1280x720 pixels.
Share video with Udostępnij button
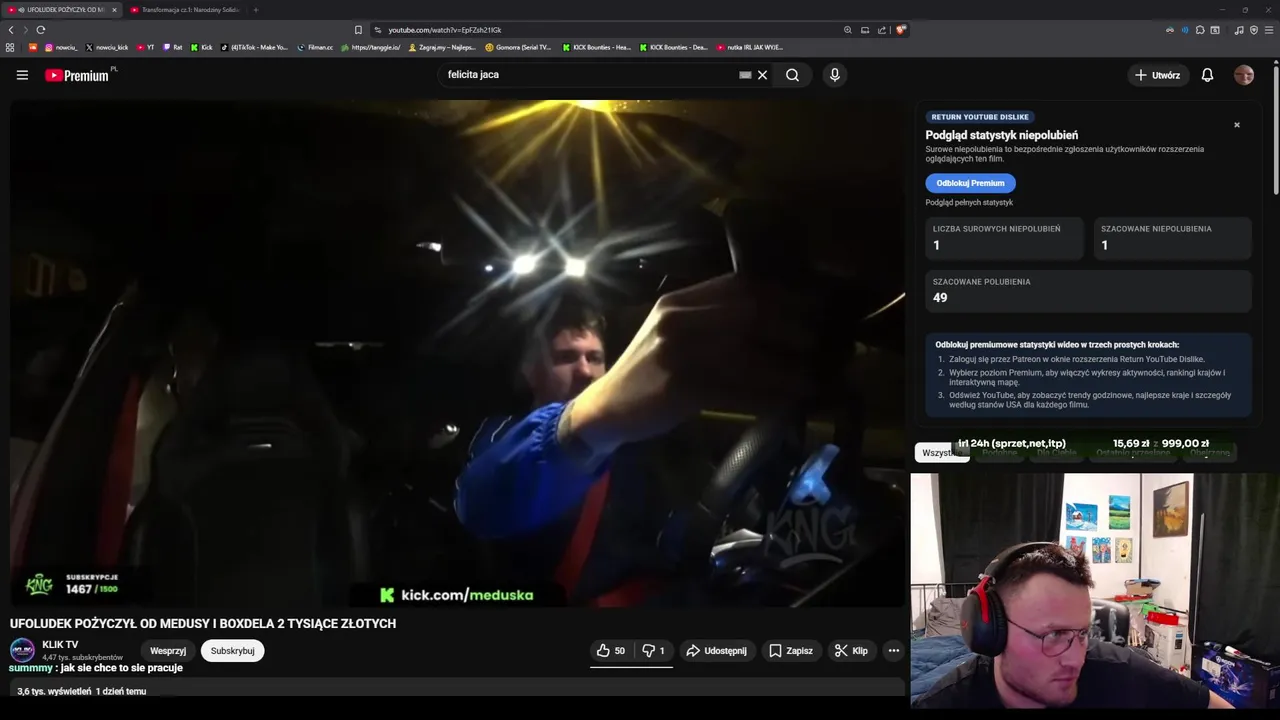(x=716, y=651)
